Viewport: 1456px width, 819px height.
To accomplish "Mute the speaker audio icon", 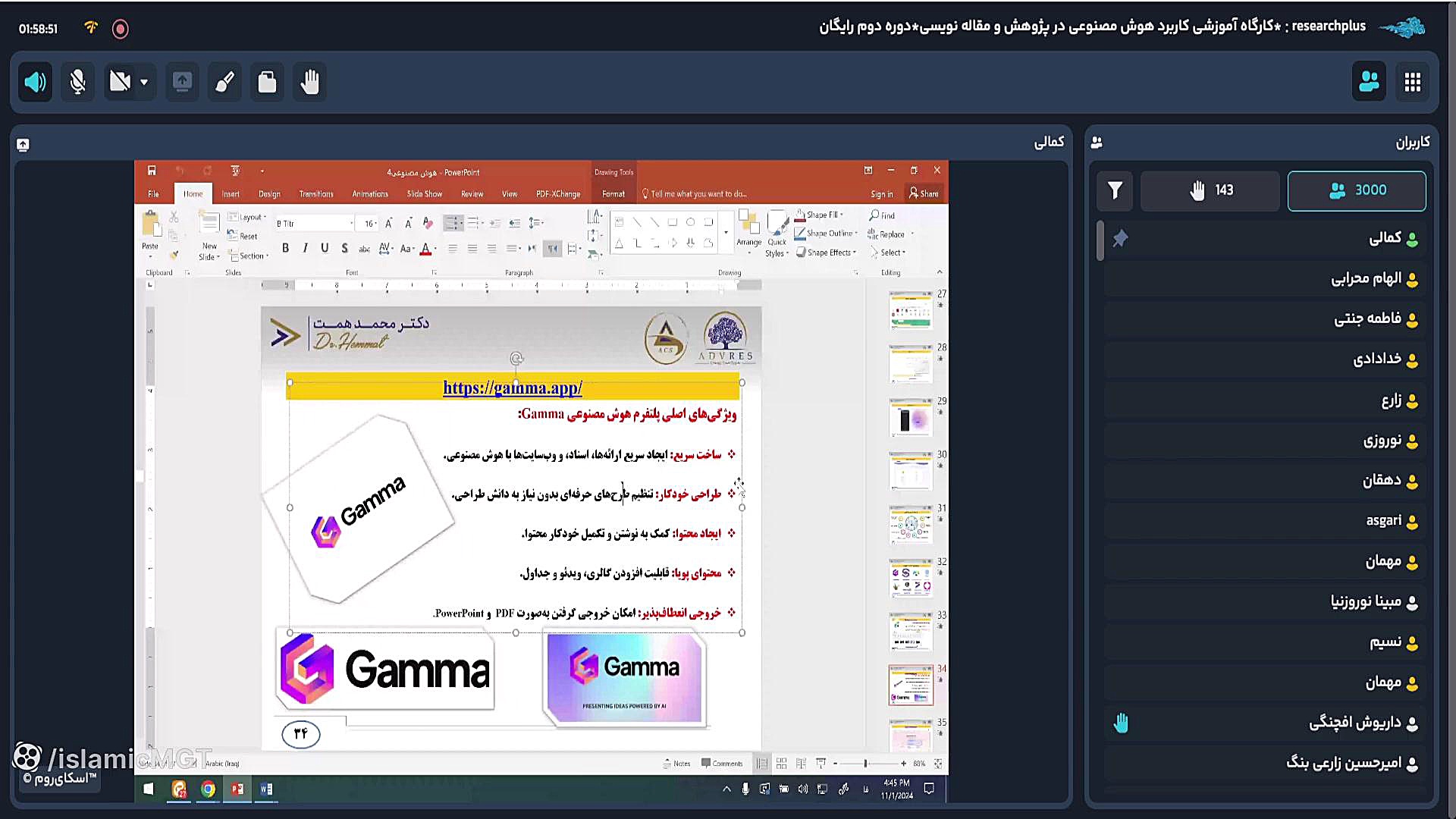I will 35,82.
